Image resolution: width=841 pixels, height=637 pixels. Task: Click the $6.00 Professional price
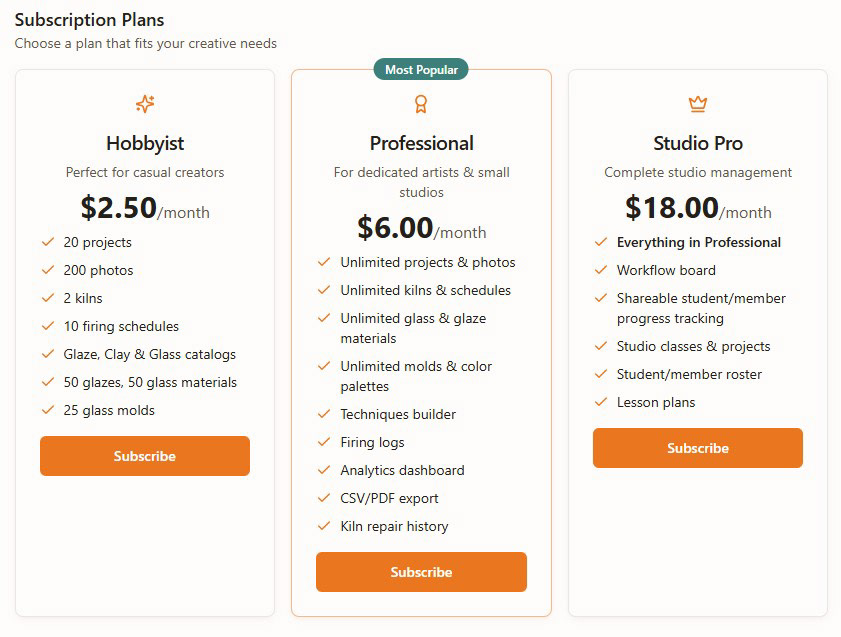(396, 228)
